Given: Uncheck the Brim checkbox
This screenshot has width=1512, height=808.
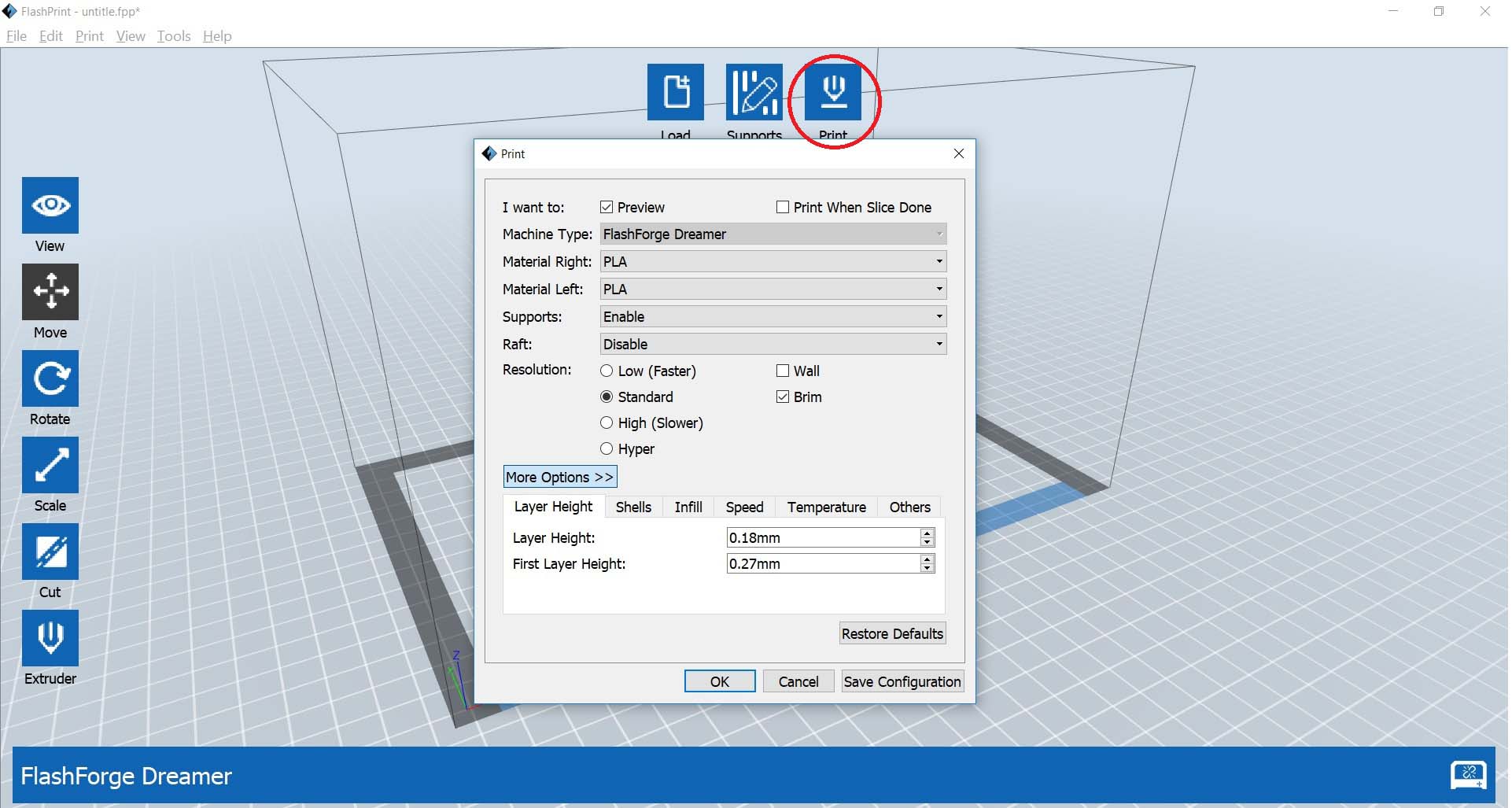Looking at the screenshot, I should pyautogui.click(x=783, y=397).
